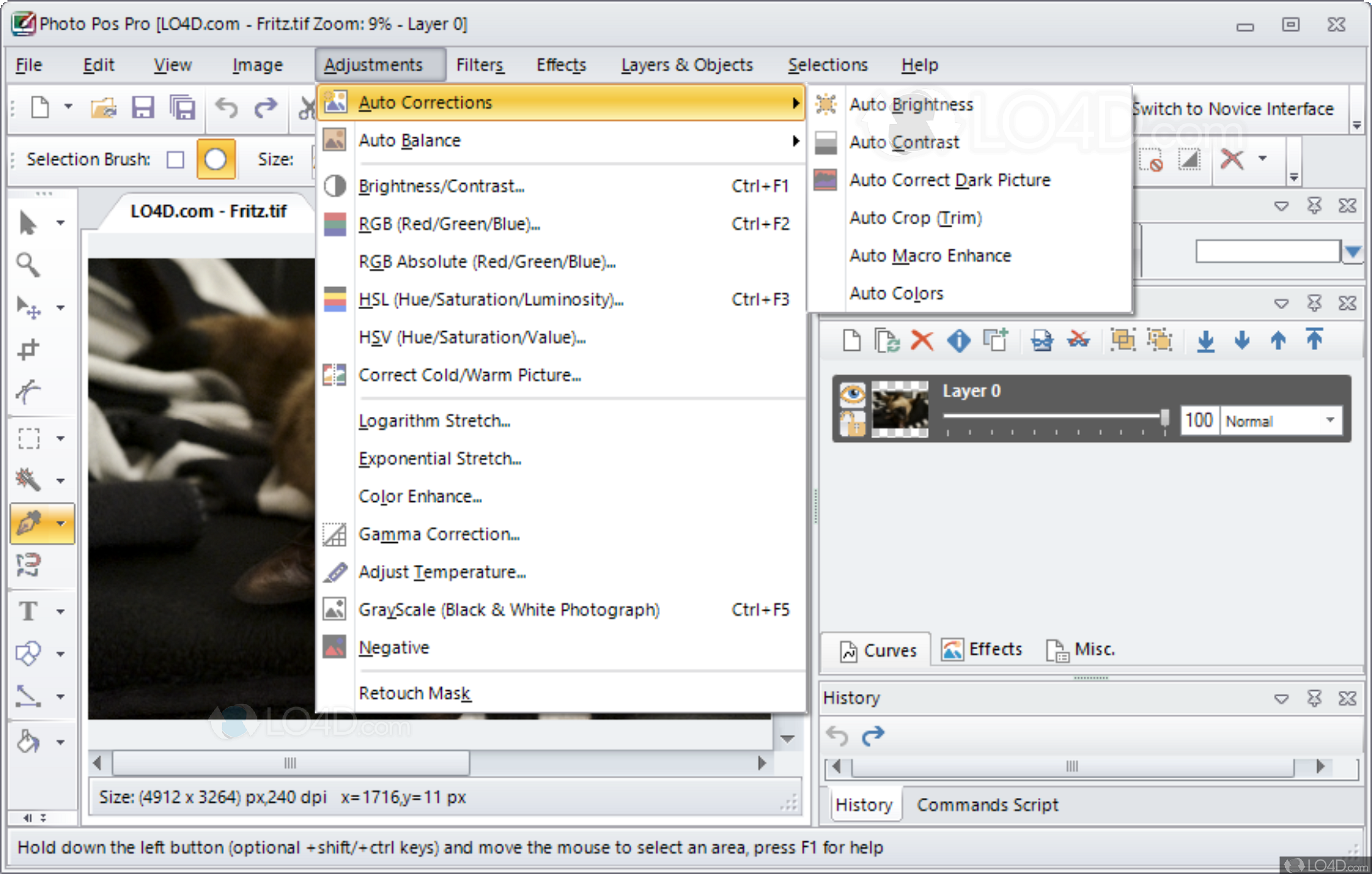Viewport: 1372px width, 874px height.
Task: Open the Normal blend mode dropdown
Action: [x=1330, y=420]
